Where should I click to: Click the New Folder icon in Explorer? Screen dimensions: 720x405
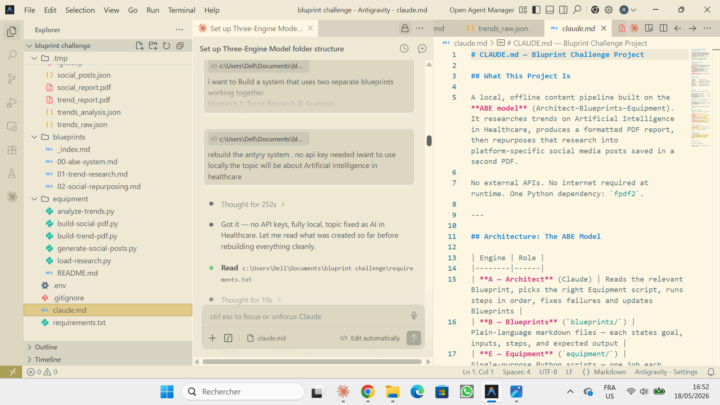point(153,45)
